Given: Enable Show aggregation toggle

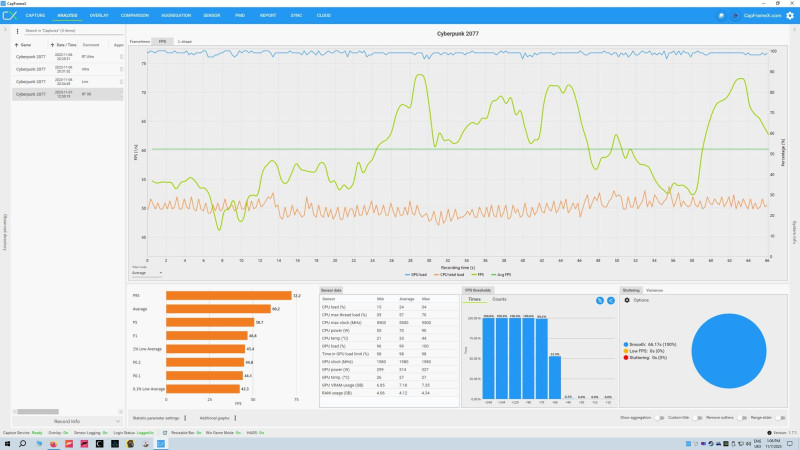Looking at the screenshot, I should click(x=660, y=418).
